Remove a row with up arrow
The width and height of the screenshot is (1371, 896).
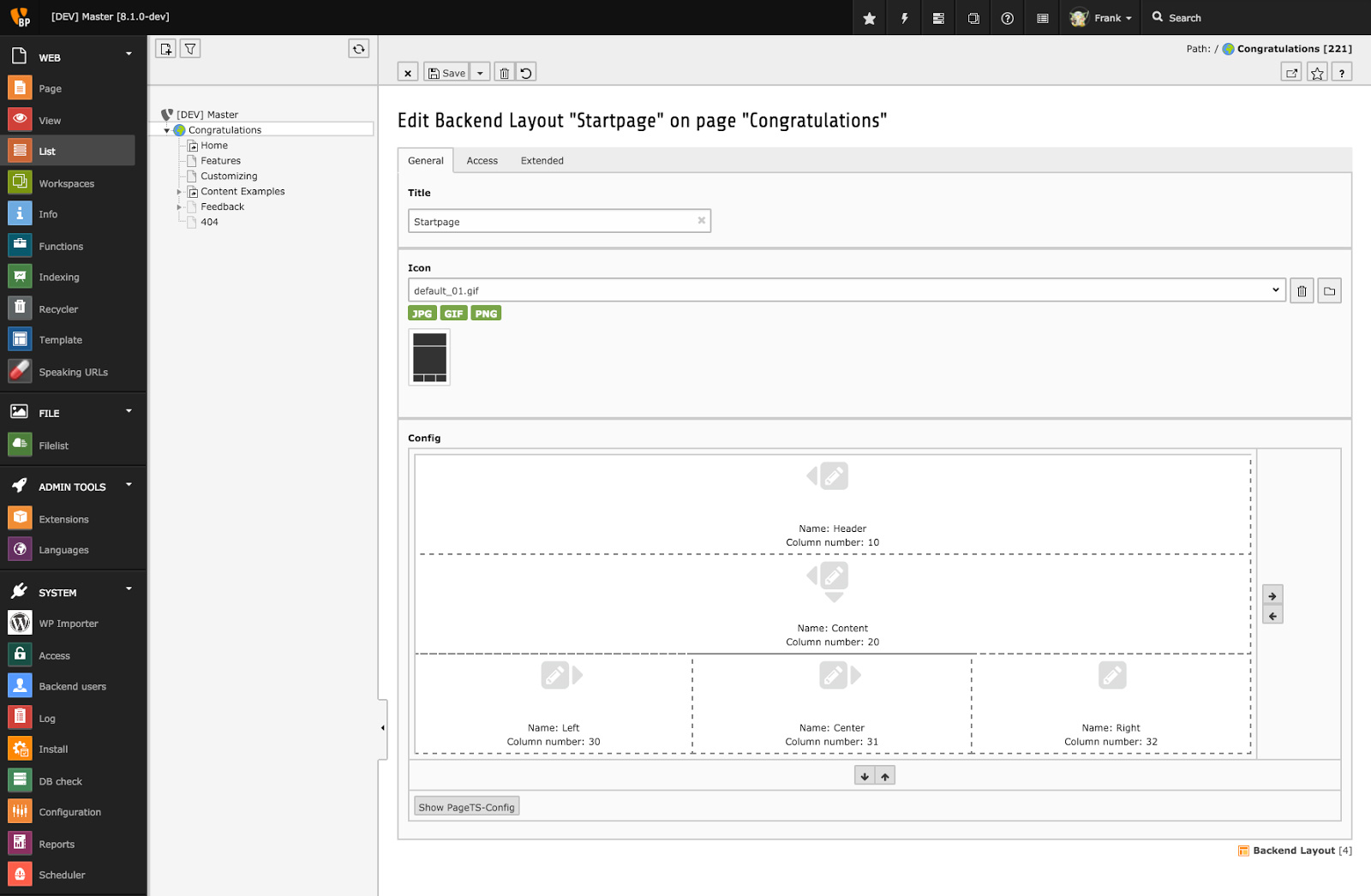[x=885, y=776]
